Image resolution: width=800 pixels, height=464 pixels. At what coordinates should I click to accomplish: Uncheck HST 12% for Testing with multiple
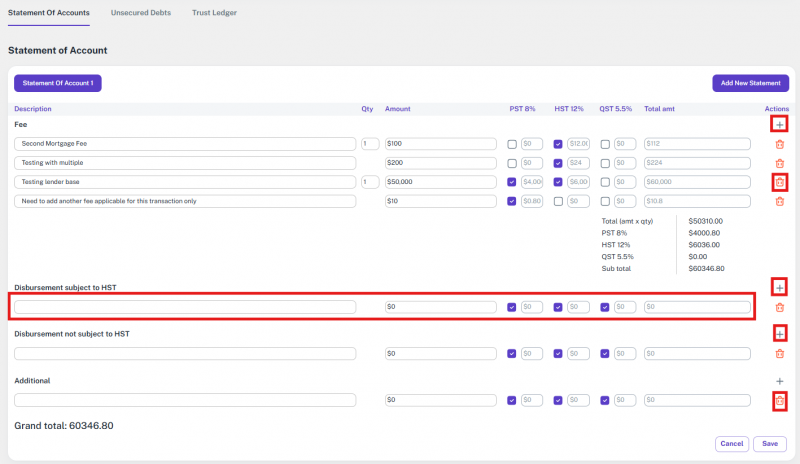(558, 163)
